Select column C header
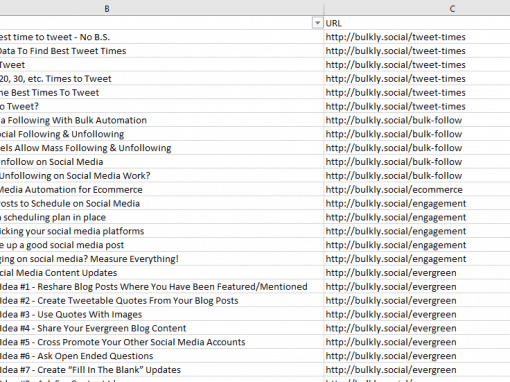 pyautogui.click(x=417, y=8)
